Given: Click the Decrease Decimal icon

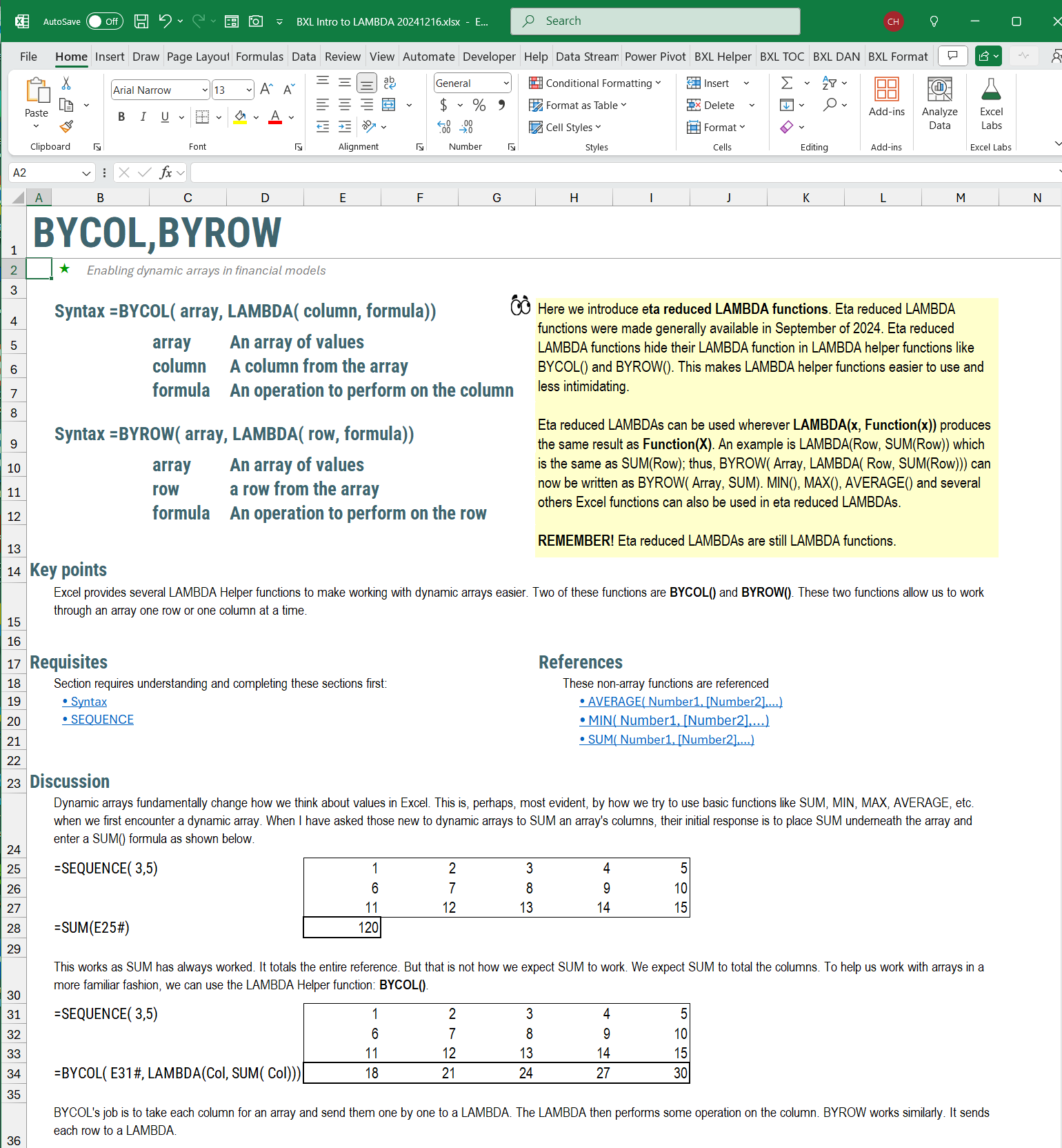Looking at the screenshot, I should 467,127.
